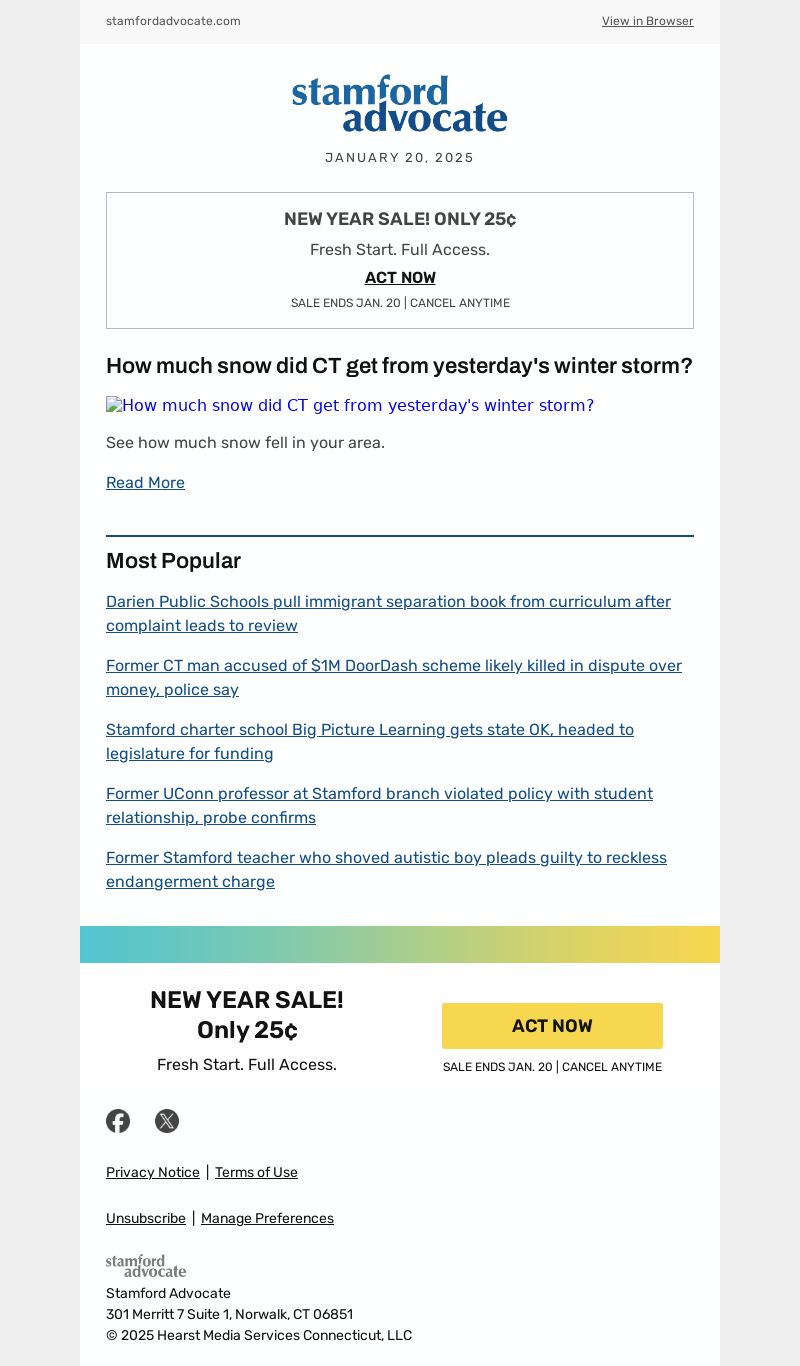Open the DoorDash scheme article link
Screen dimensions: 800x1366
click(394, 677)
